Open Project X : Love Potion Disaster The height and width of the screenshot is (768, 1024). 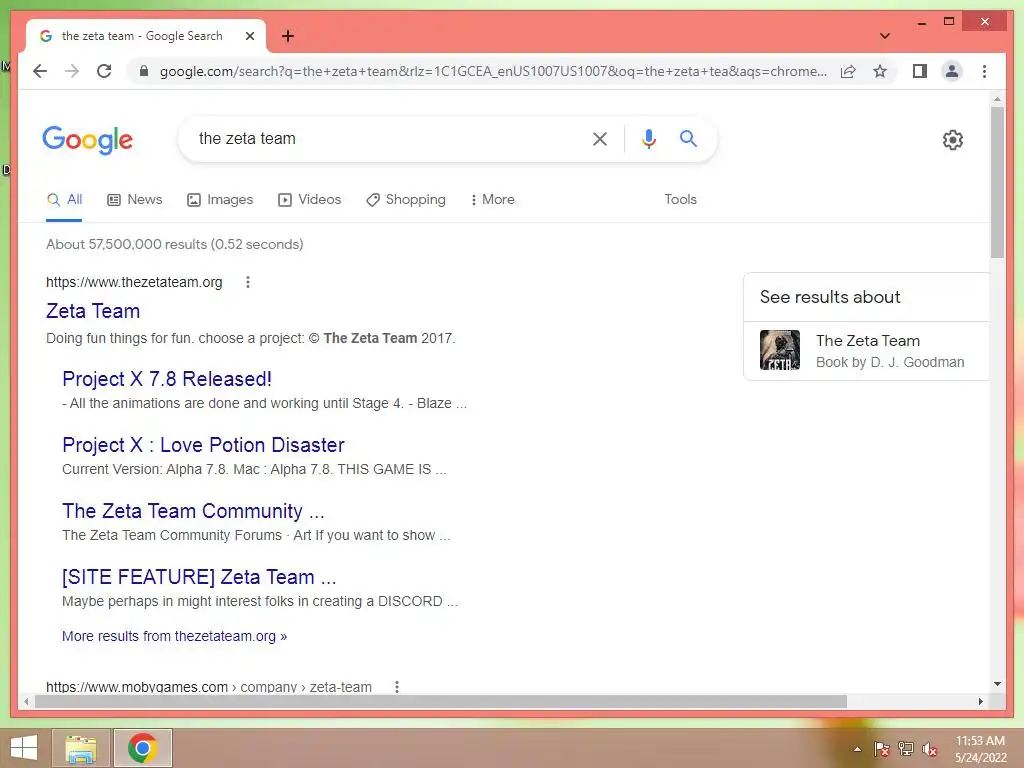pyautogui.click(x=203, y=445)
